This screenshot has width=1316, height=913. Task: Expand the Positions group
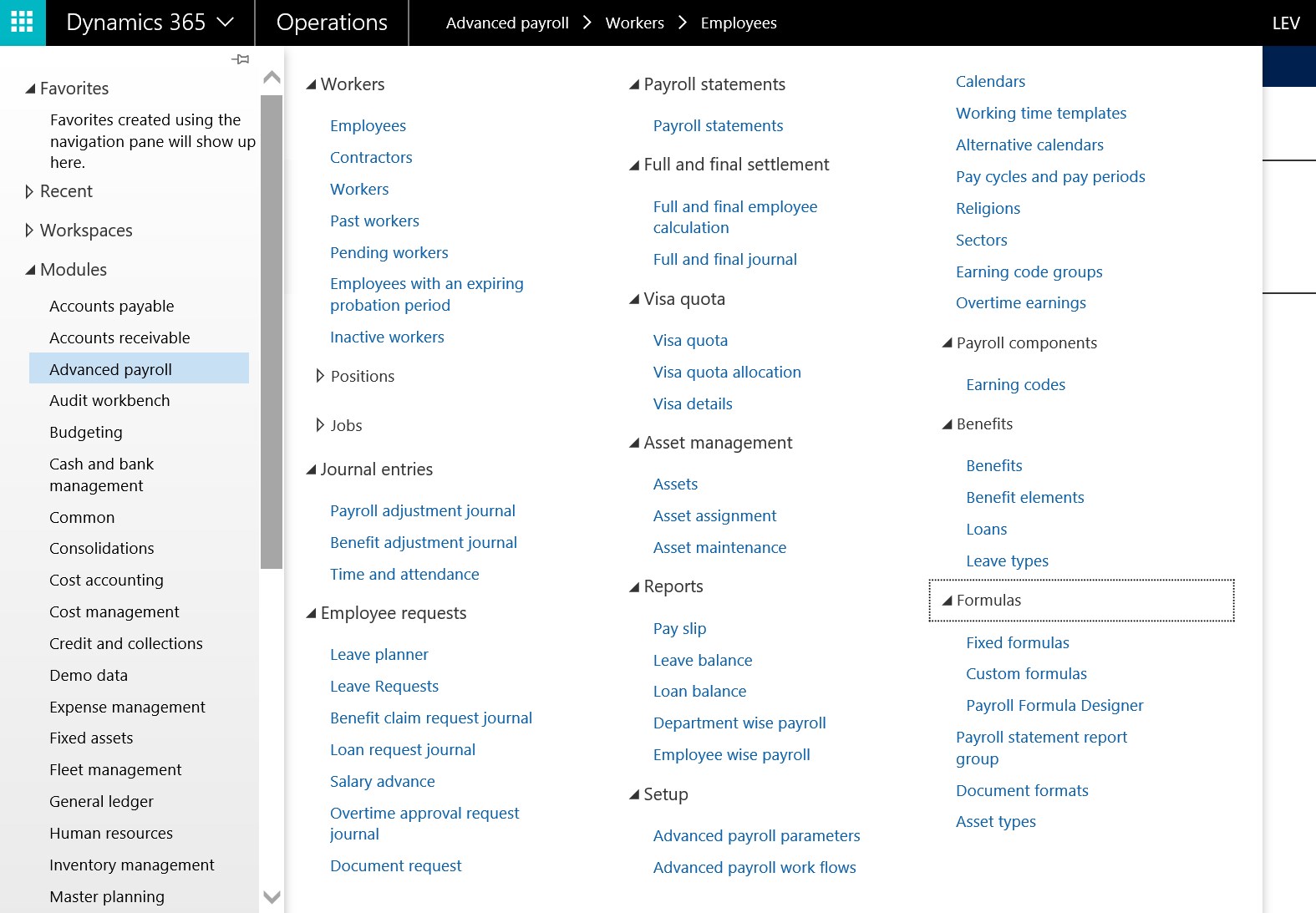320,377
